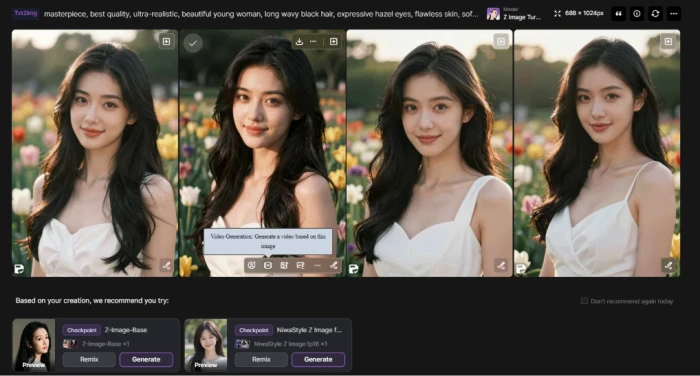Click the expand icon on first image
Viewport: 700px width, 376px height.
click(166, 42)
